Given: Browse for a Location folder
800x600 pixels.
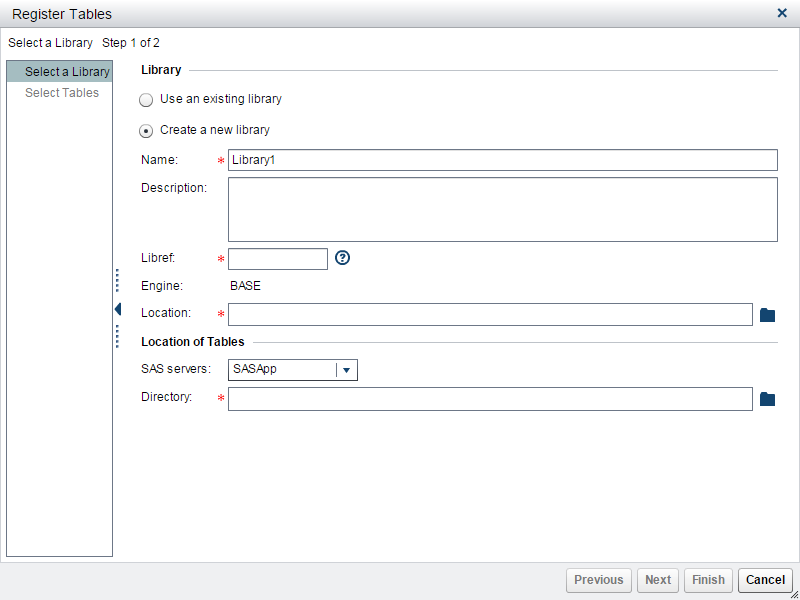Looking at the screenshot, I should point(768,314).
